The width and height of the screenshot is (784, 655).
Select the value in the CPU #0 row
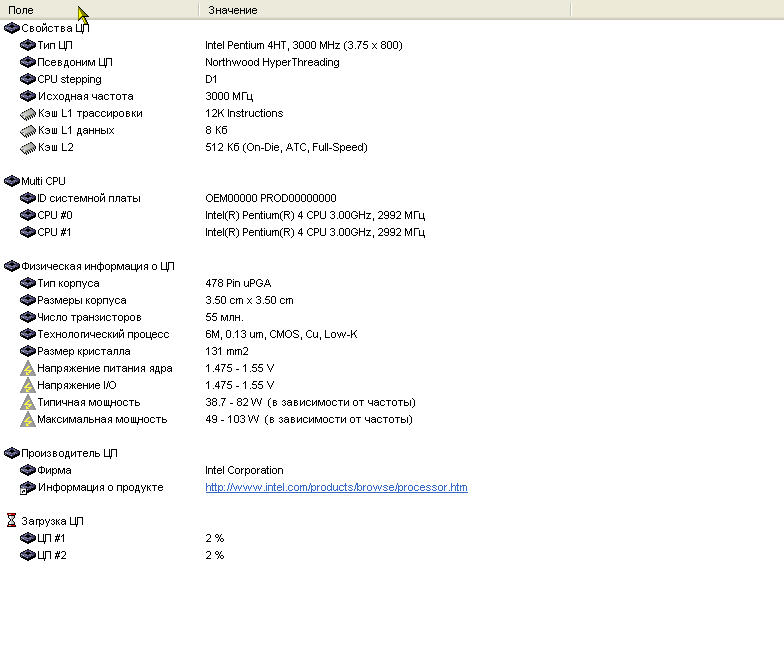(315, 215)
